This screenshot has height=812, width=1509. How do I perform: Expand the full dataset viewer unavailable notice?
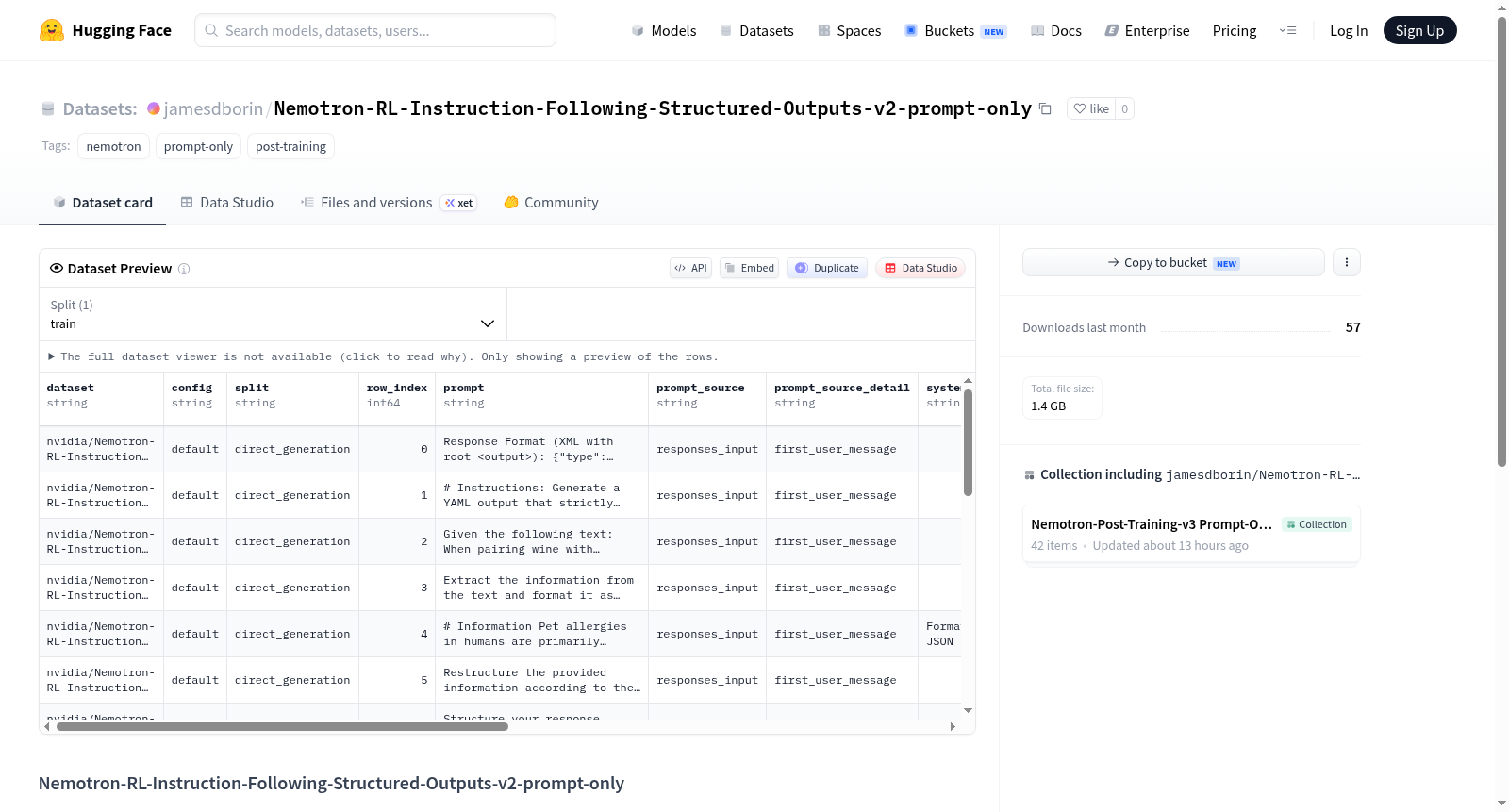pyautogui.click(x=383, y=356)
